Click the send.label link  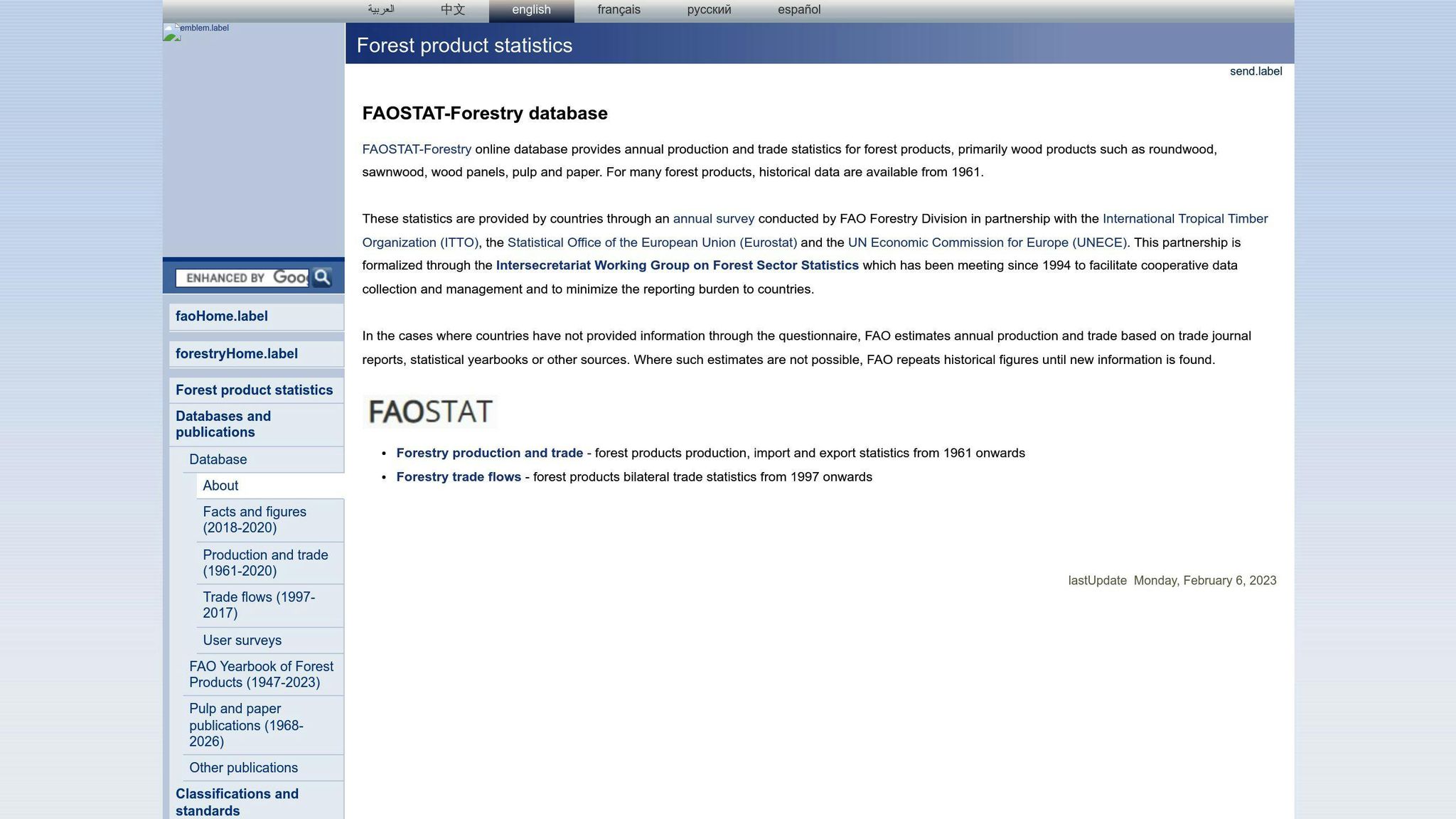(1256, 71)
